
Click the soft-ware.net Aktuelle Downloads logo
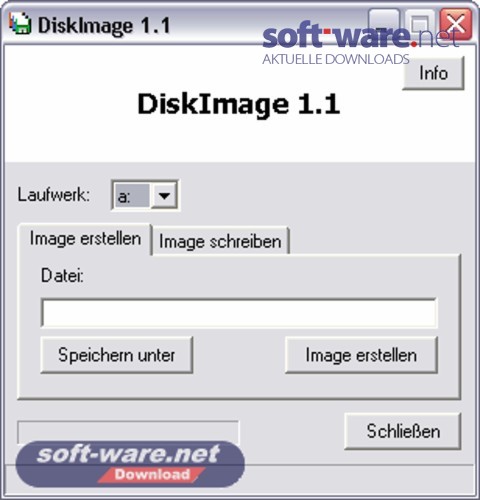(362, 45)
